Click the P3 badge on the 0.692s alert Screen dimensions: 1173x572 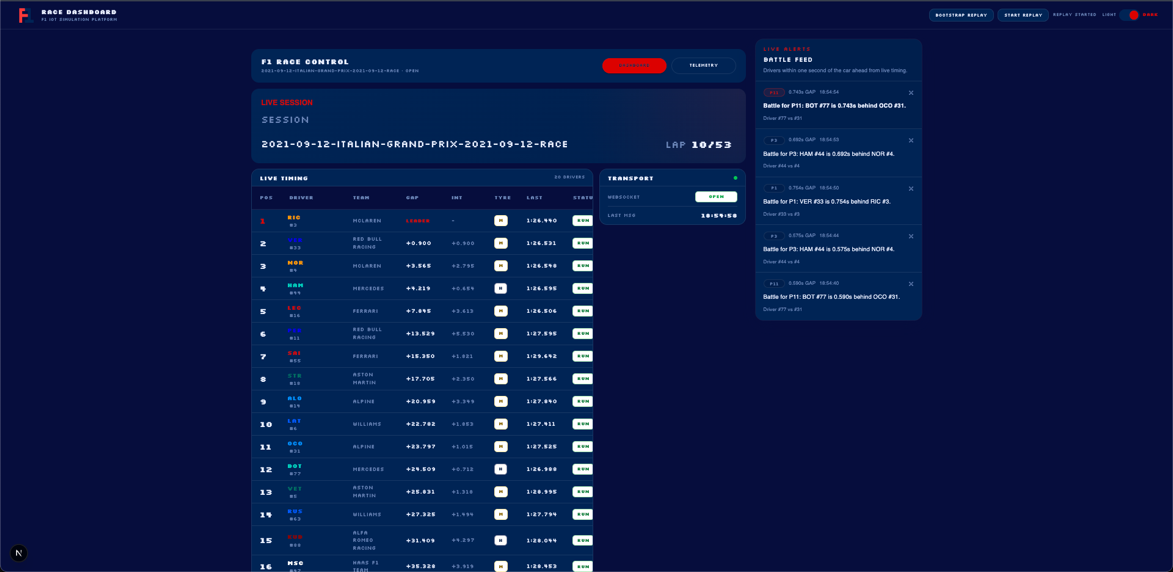pos(774,140)
